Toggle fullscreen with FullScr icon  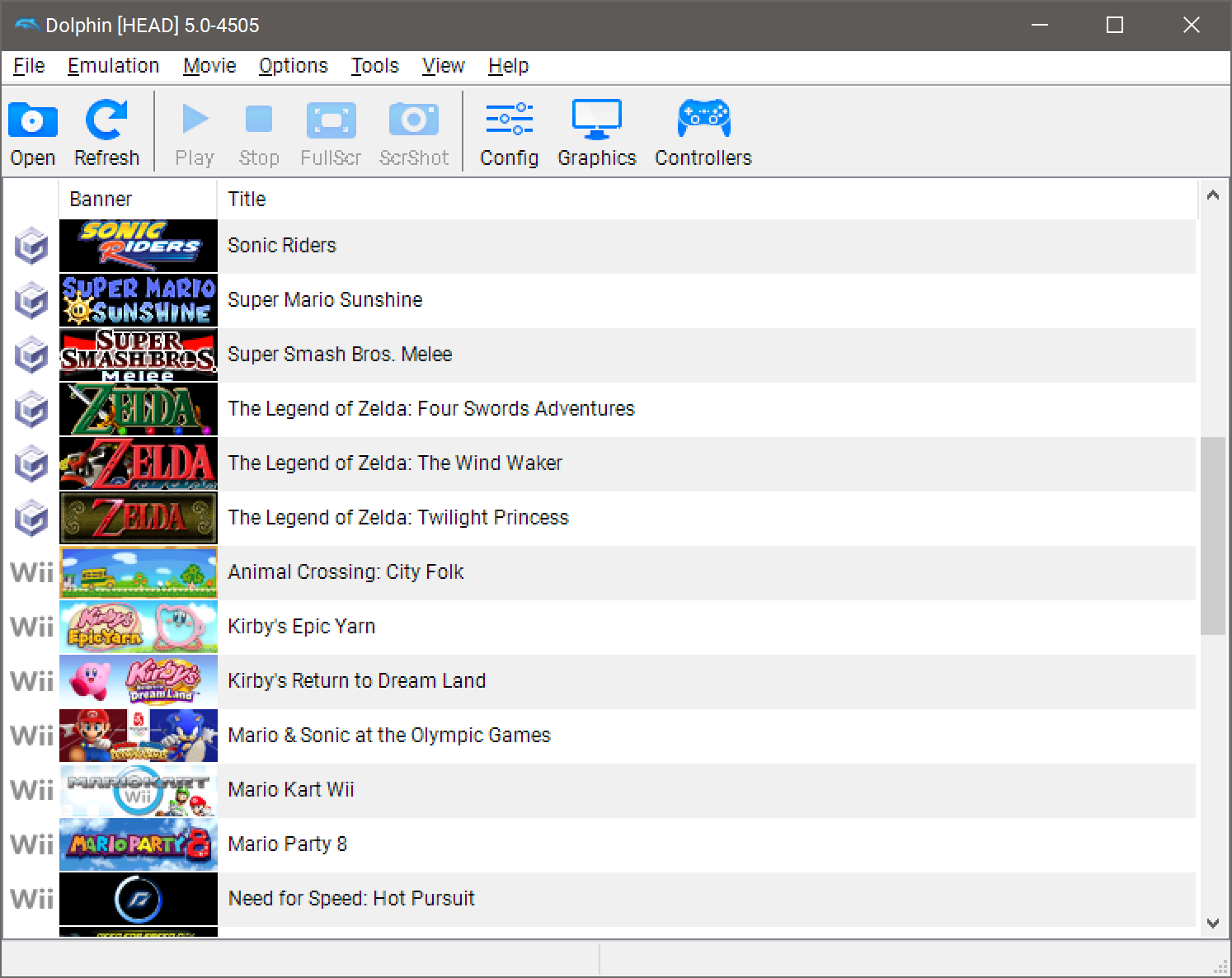pos(331,133)
